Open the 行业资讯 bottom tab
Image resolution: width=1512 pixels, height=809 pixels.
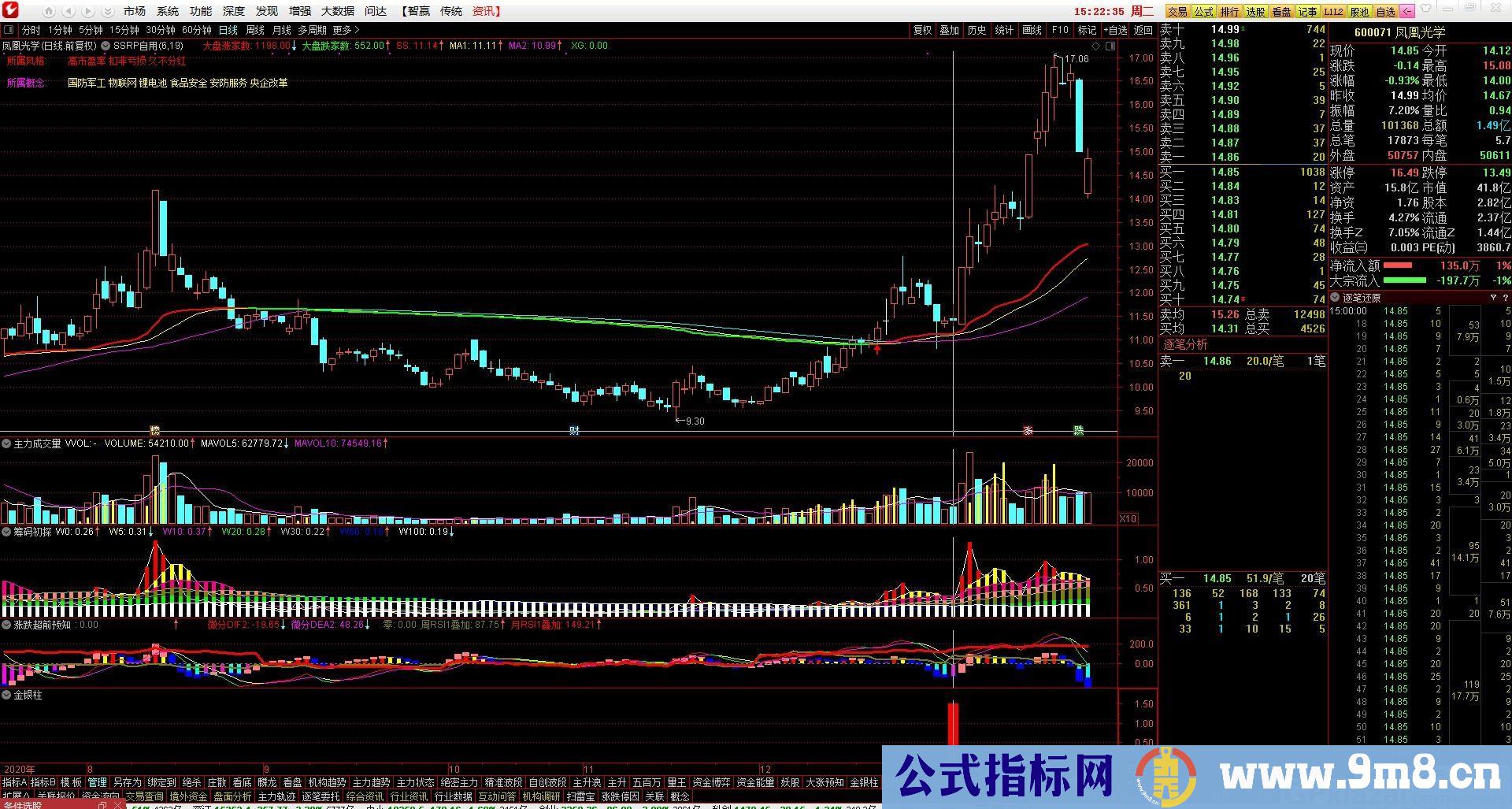pos(409,796)
